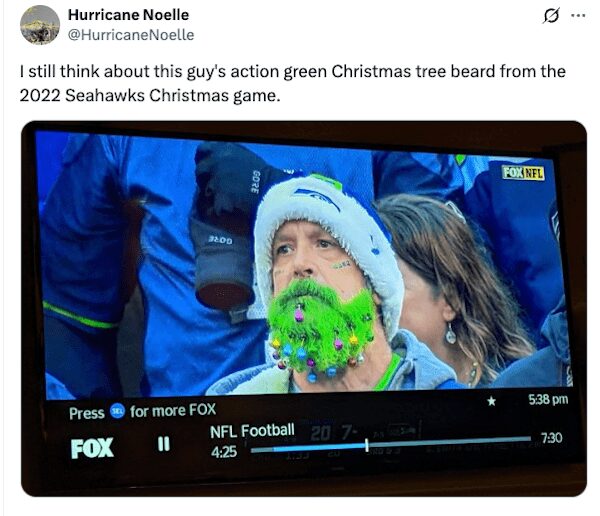Click the Grok slashed-circle icon
The height and width of the screenshot is (516, 600).
click(x=548, y=17)
